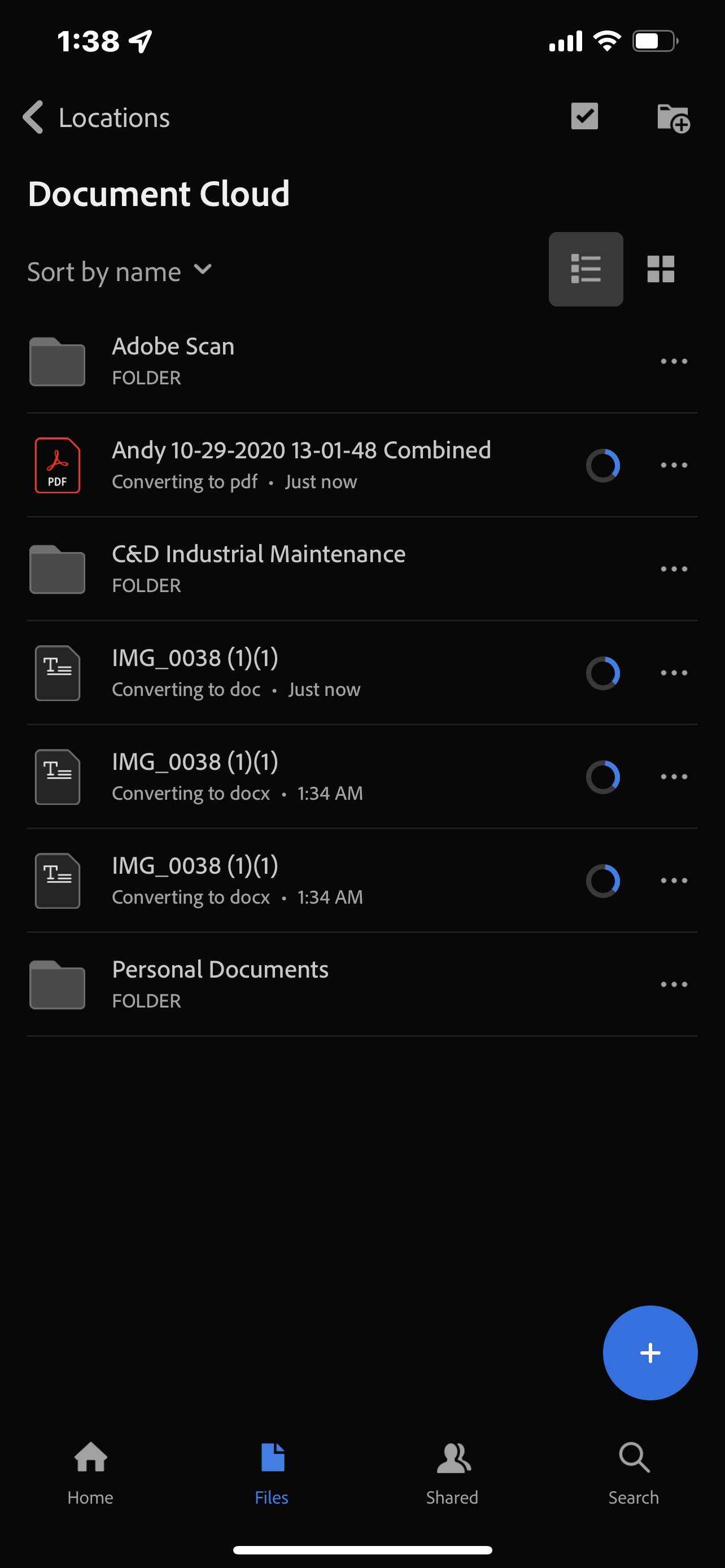The width and height of the screenshot is (725, 1568).
Task: Tap the blue plus button to add files
Action: click(x=650, y=1353)
